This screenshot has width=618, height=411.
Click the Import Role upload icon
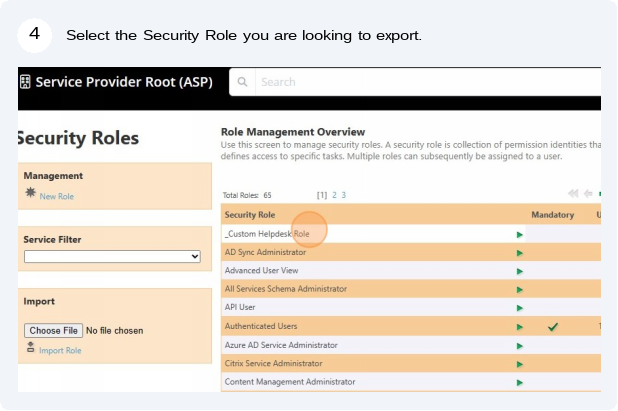point(30,347)
